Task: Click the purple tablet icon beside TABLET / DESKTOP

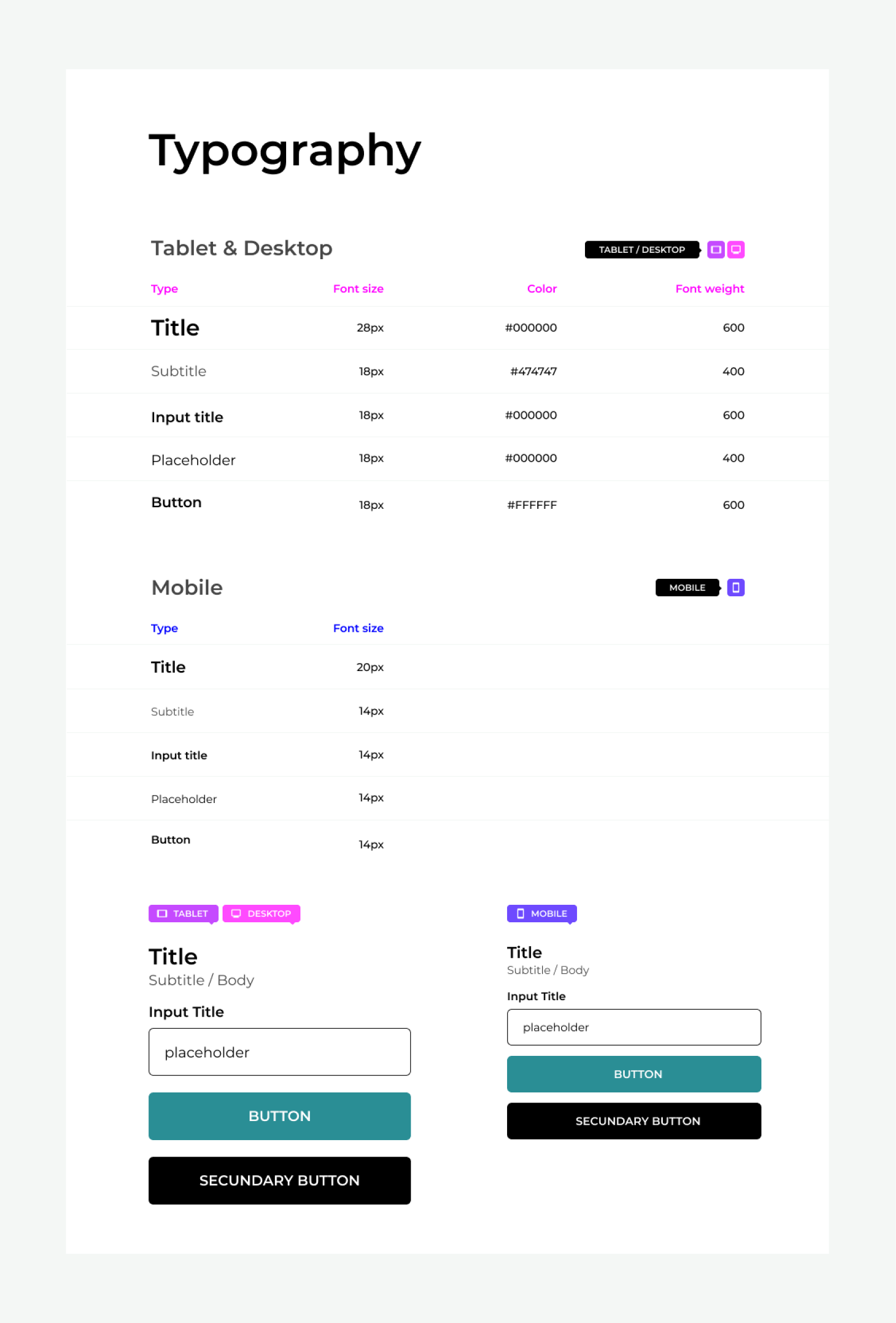Action: click(715, 249)
